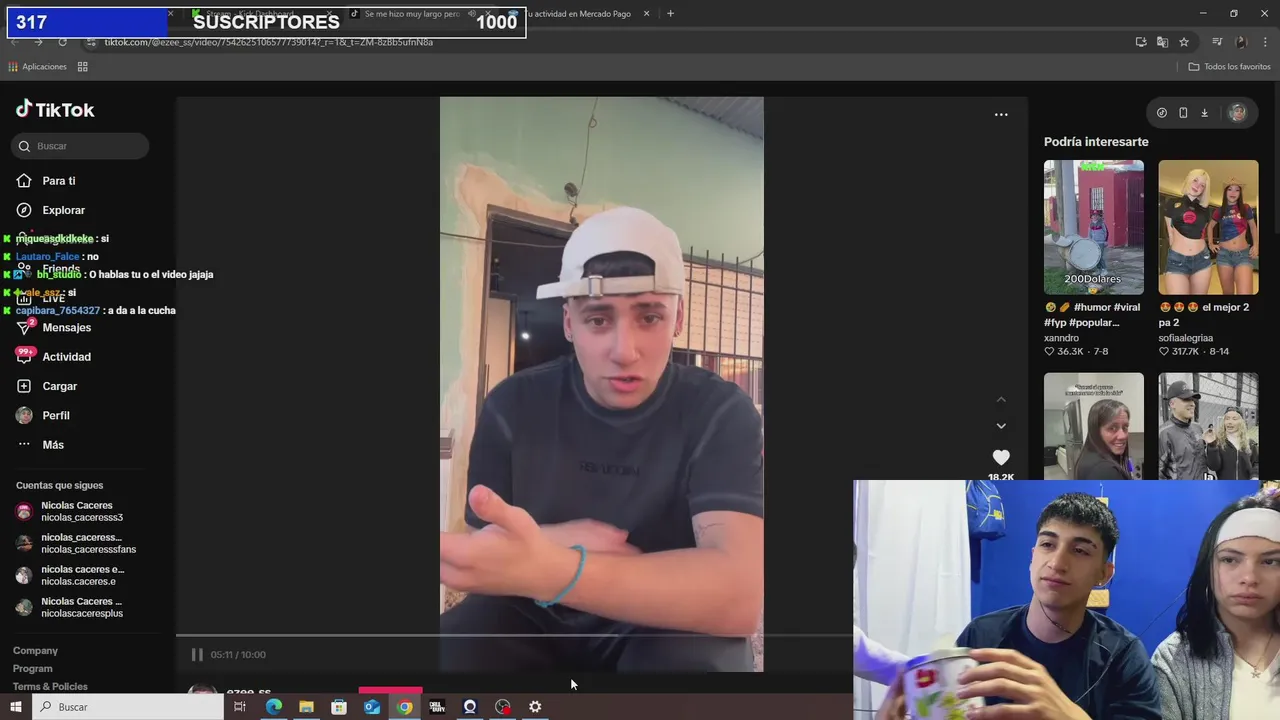
Task: Click the Windows taskbar Buscar search box
Action: [x=129, y=707]
